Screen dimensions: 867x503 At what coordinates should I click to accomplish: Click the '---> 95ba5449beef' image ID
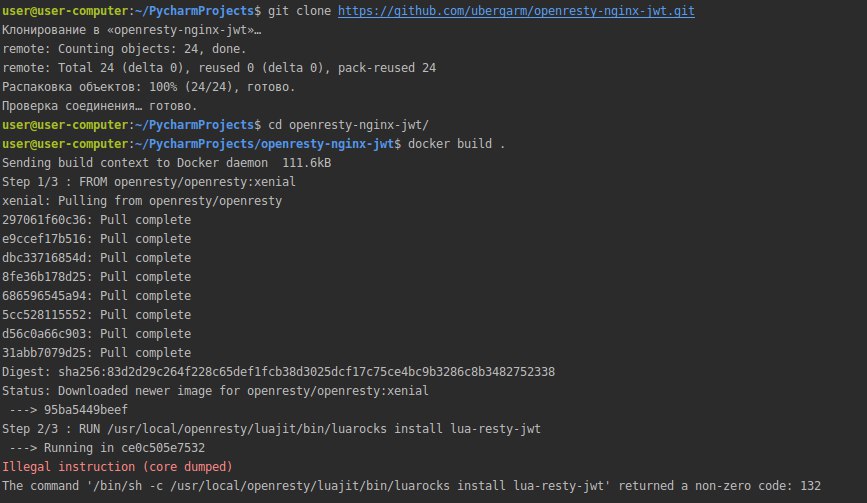69,410
